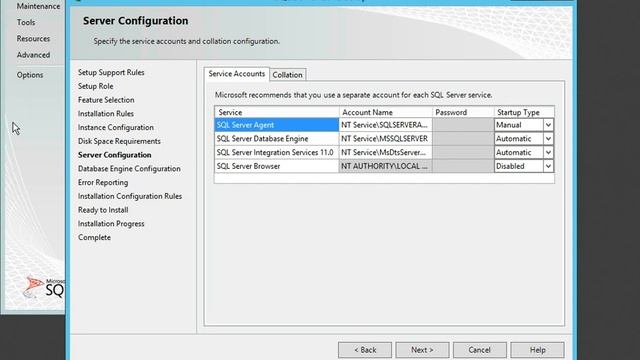Click the Complete step

[94, 238]
